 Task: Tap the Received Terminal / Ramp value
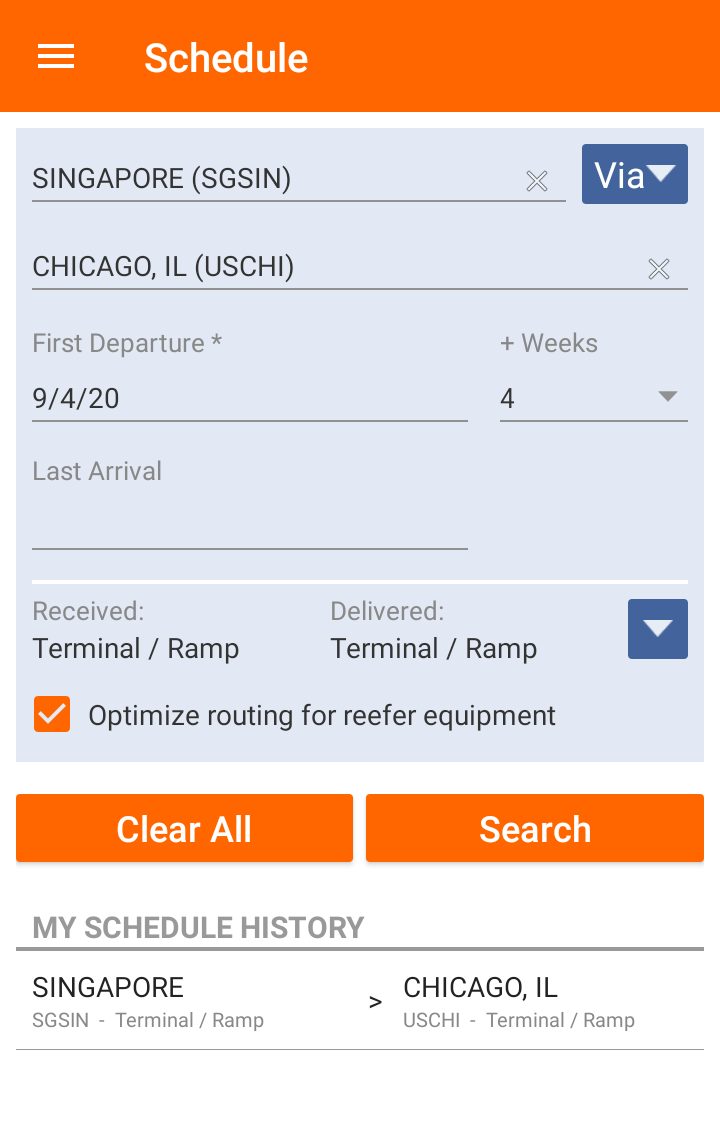(x=136, y=649)
